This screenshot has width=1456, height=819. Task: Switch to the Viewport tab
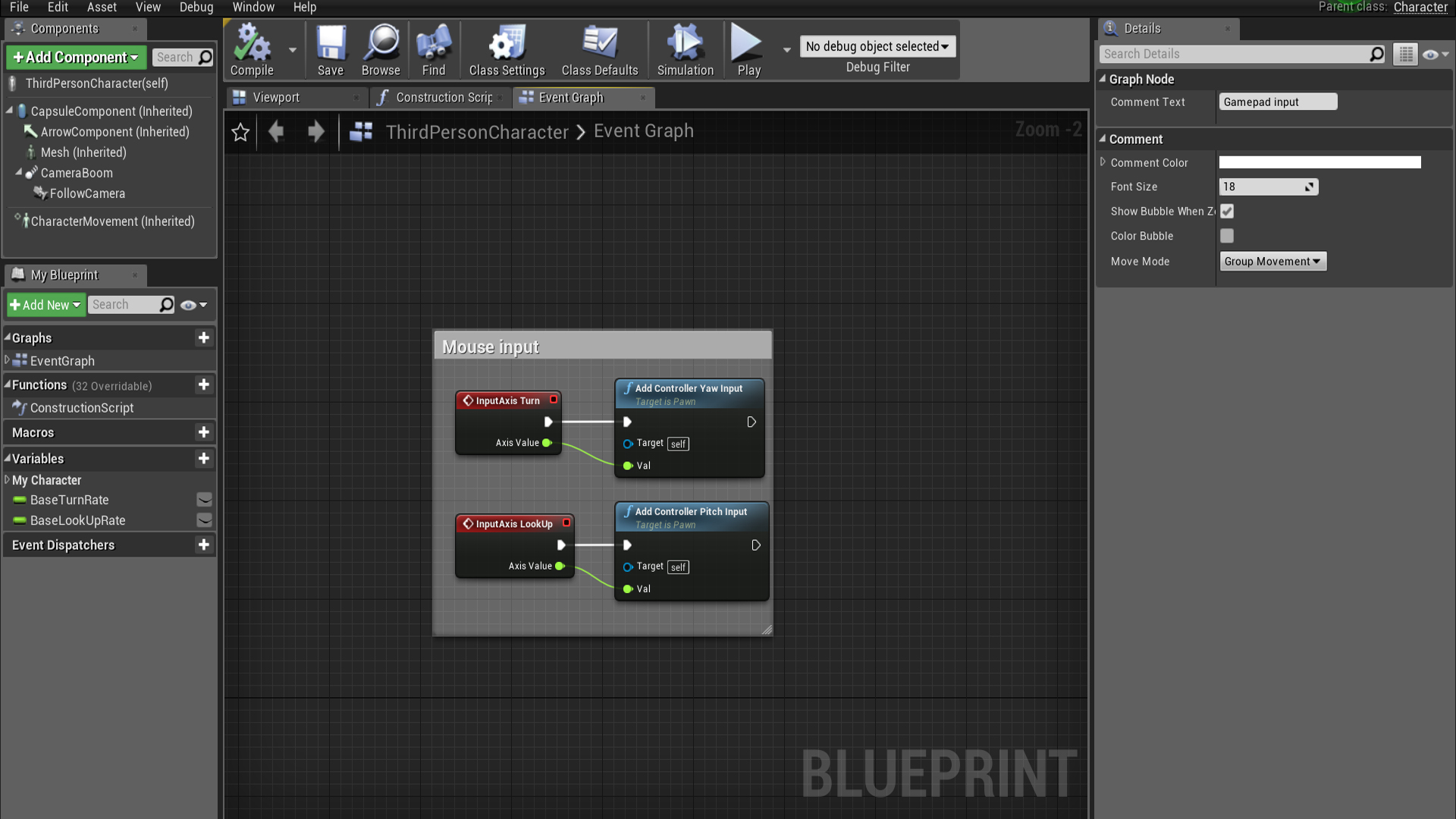276,97
